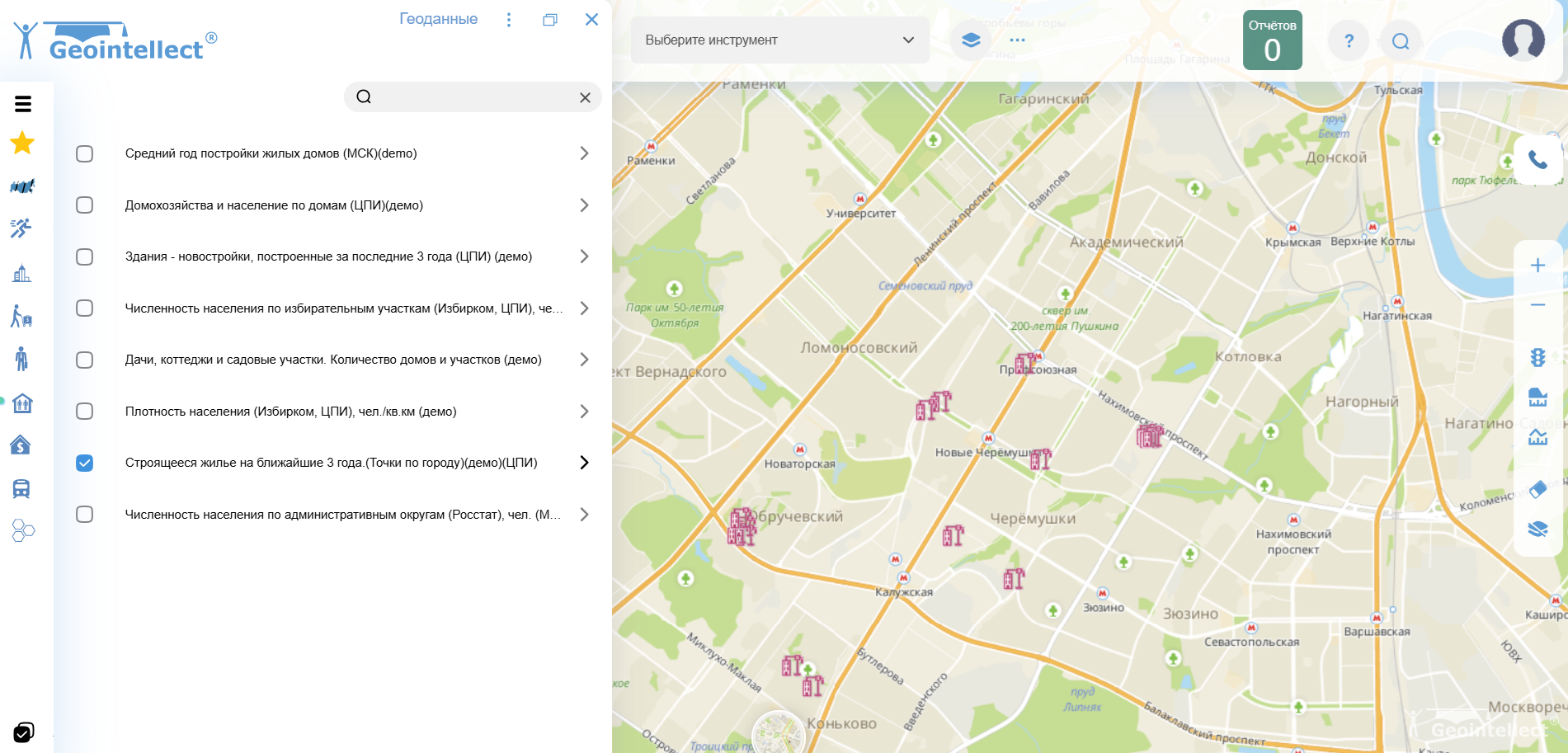
Task: Open the user profile avatar
Action: click(1523, 40)
